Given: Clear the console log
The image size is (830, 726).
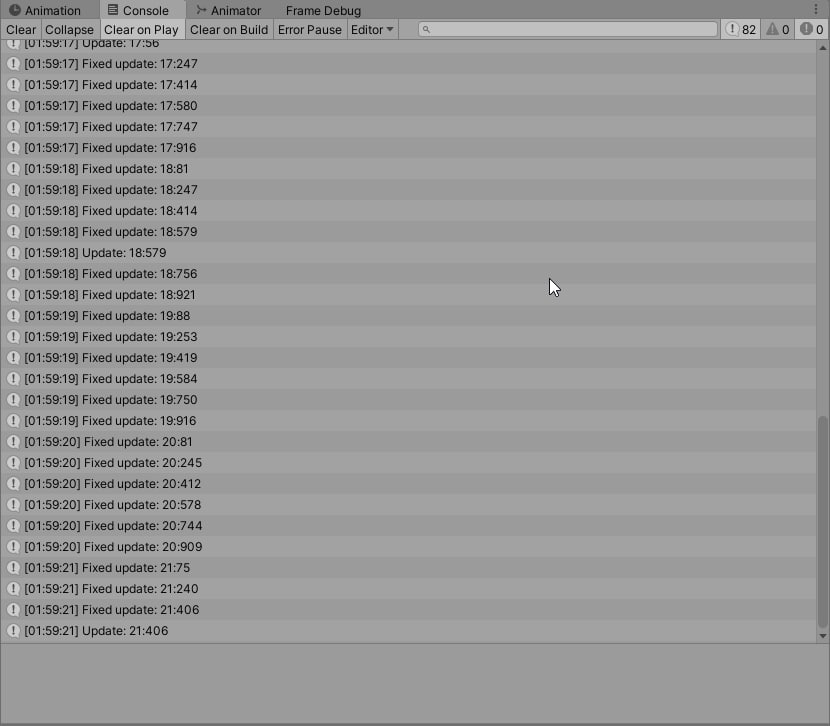Looking at the screenshot, I should (x=21, y=30).
